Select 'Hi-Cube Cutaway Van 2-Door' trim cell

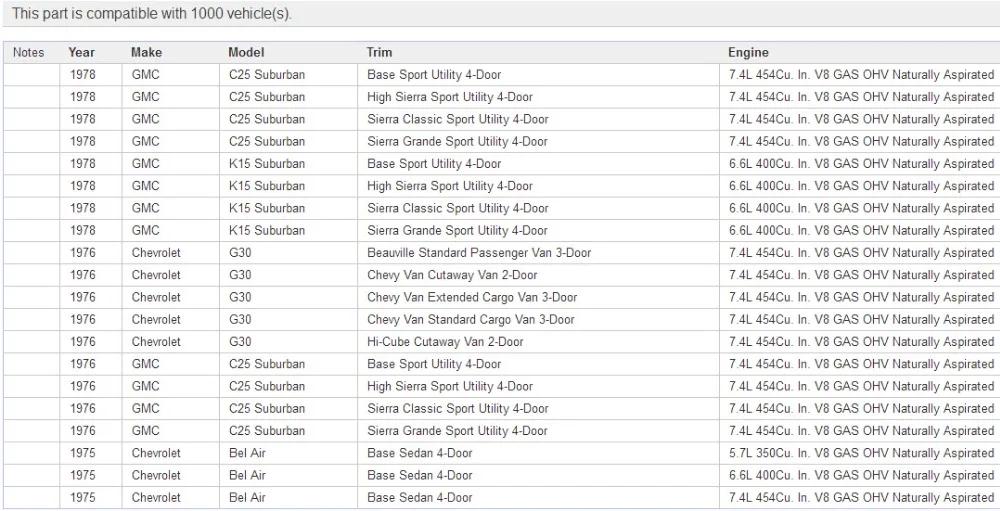click(x=538, y=342)
